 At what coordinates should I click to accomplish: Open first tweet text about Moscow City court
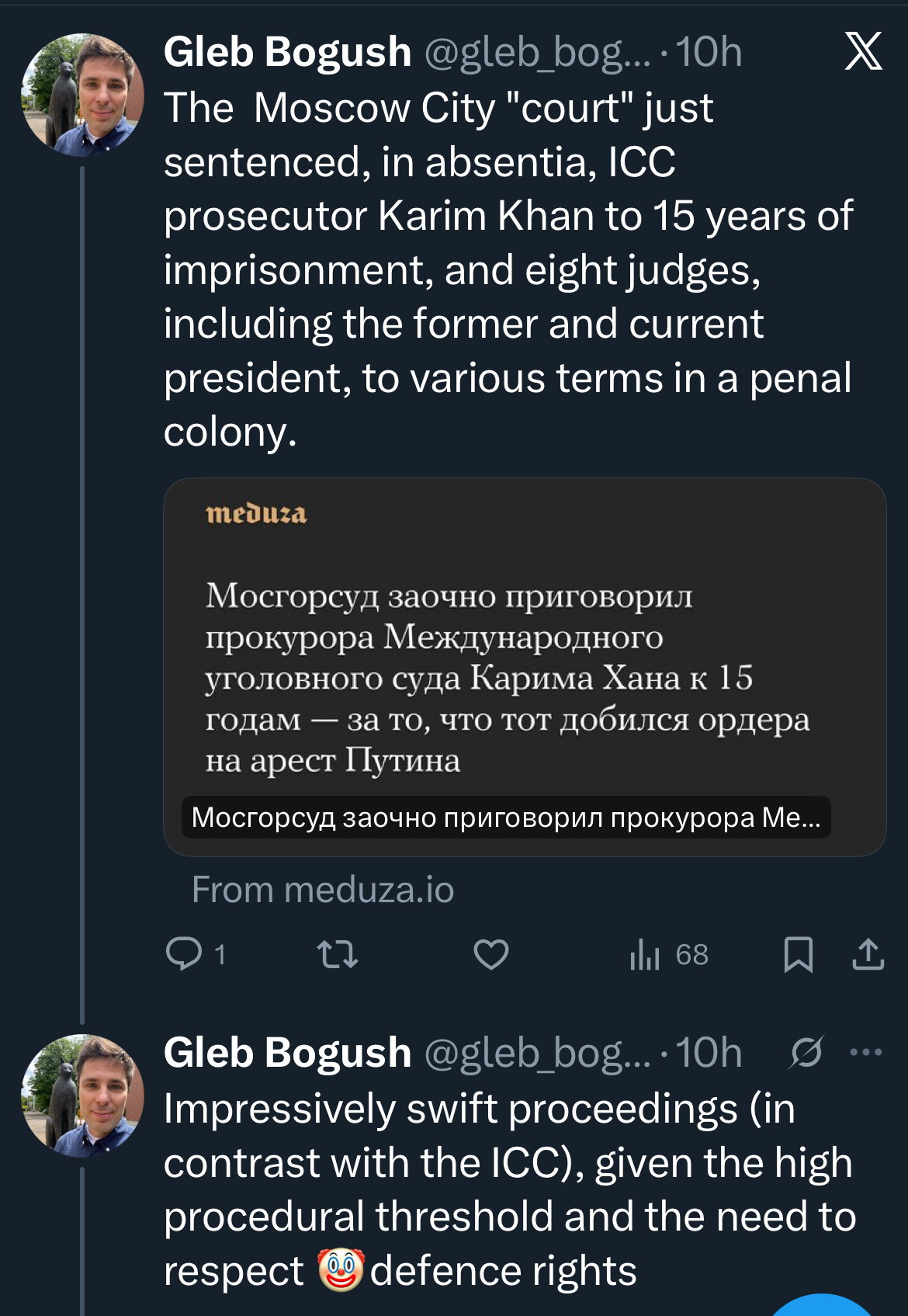click(x=508, y=269)
